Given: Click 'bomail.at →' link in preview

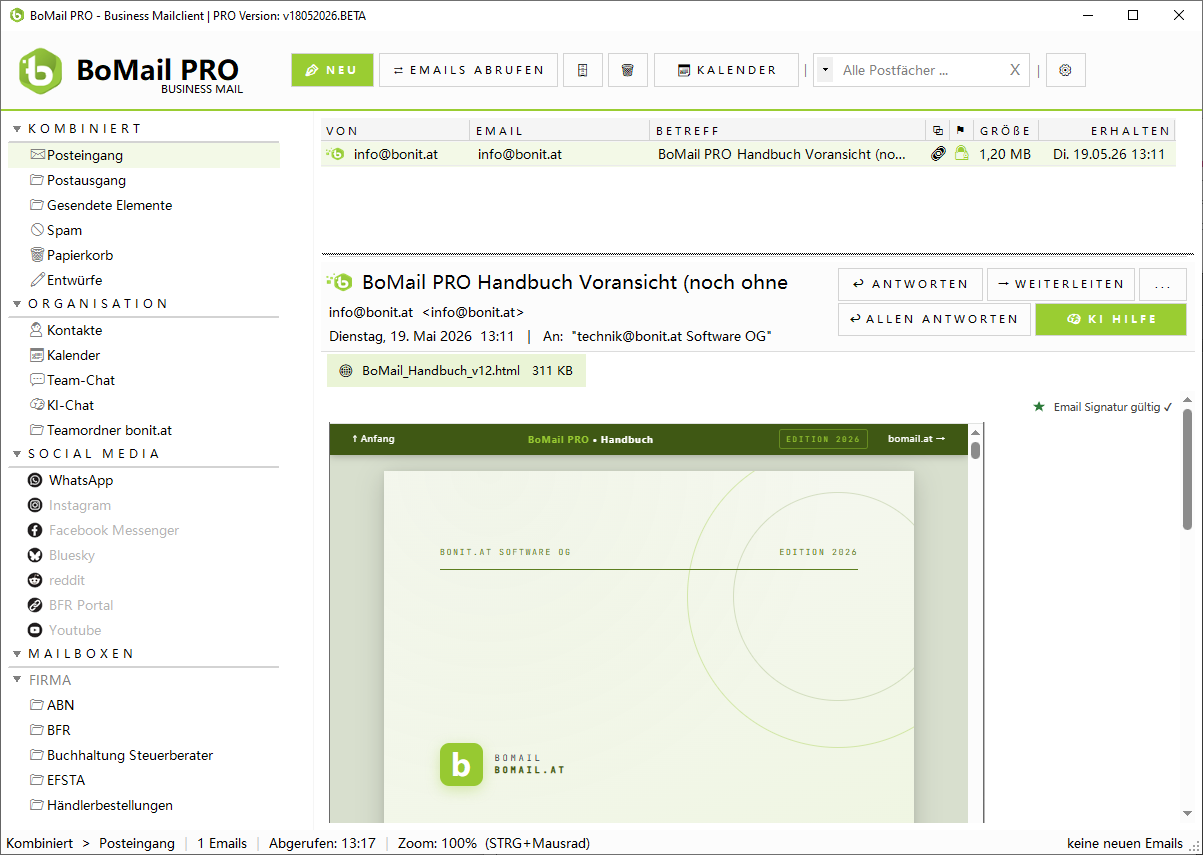Looking at the screenshot, I should pyautogui.click(x=916, y=439).
